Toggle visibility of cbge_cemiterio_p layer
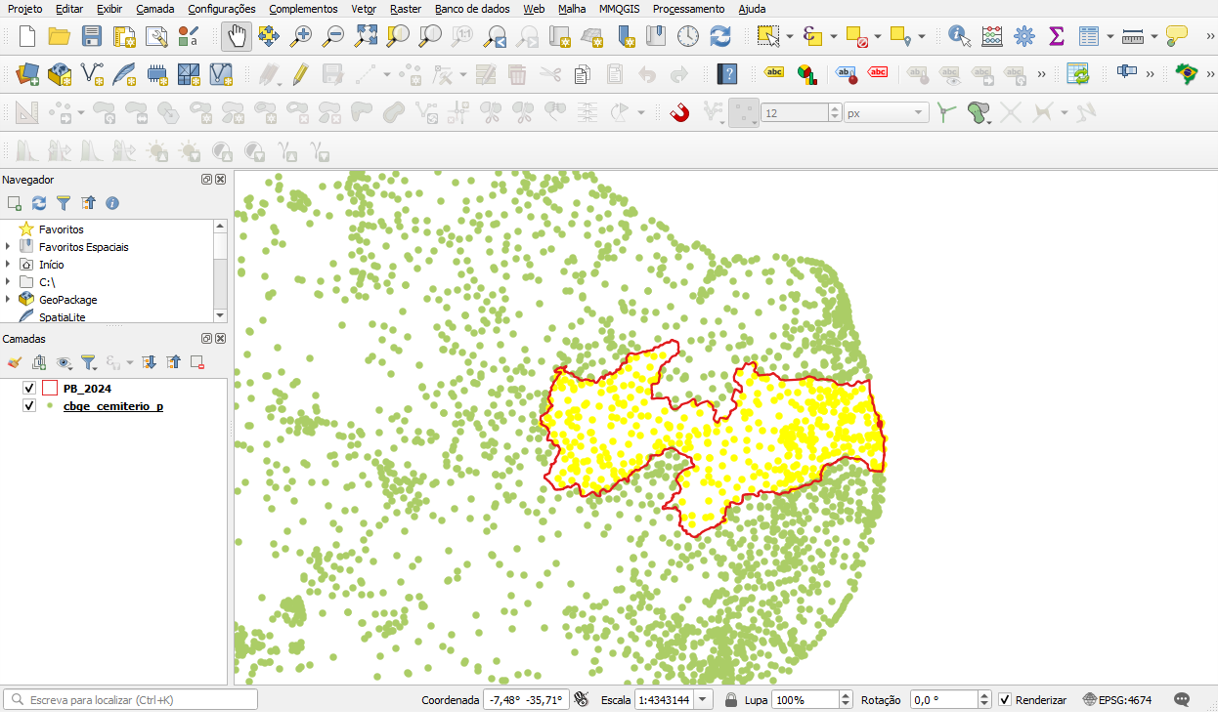1218x712 pixels. (29, 406)
